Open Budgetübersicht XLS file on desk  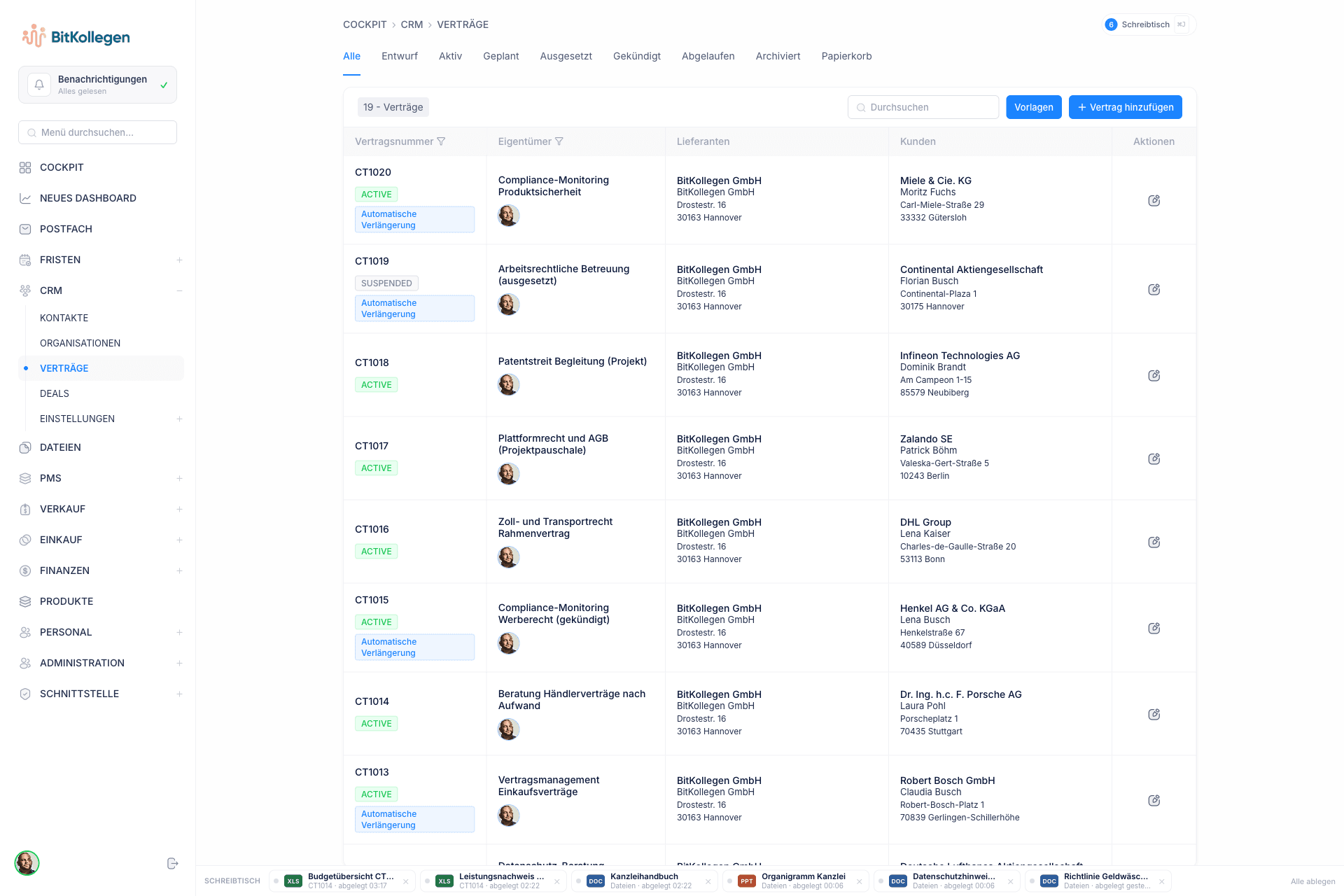pyautogui.click(x=341, y=881)
